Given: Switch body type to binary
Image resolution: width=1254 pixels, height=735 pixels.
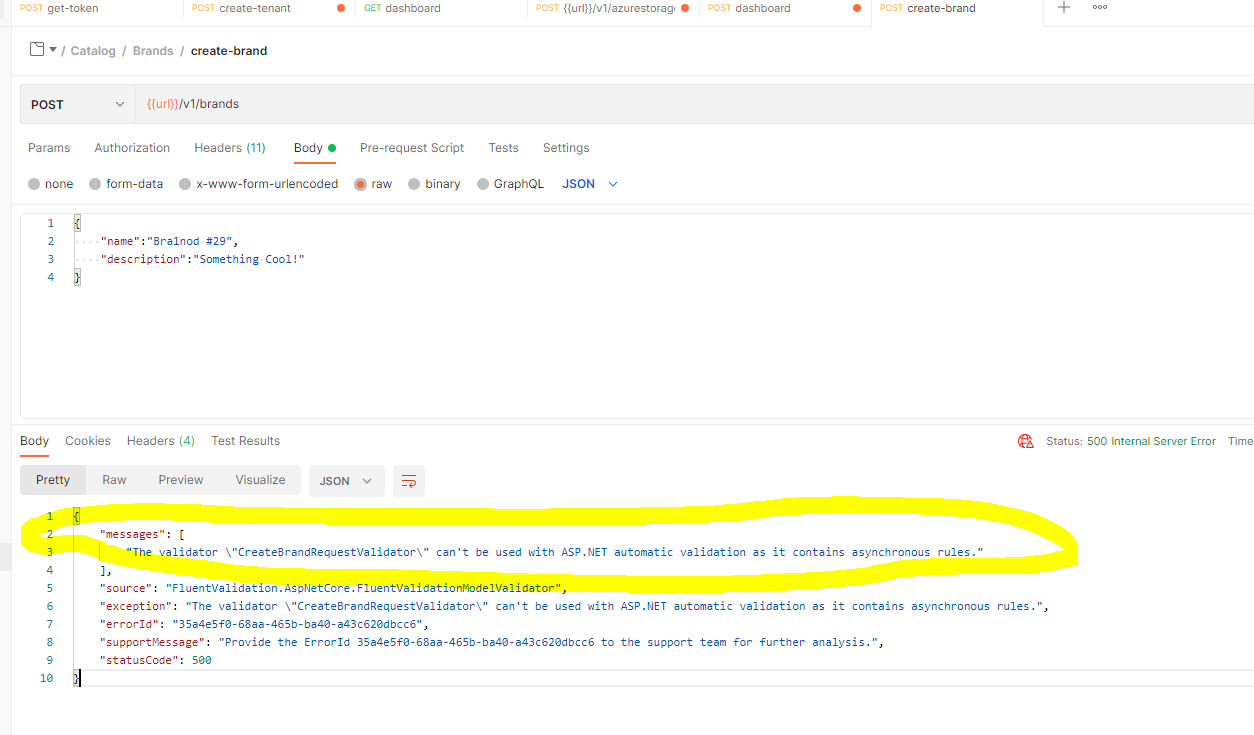Looking at the screenshot, I should pyautogui.click(x=434, y=183).
